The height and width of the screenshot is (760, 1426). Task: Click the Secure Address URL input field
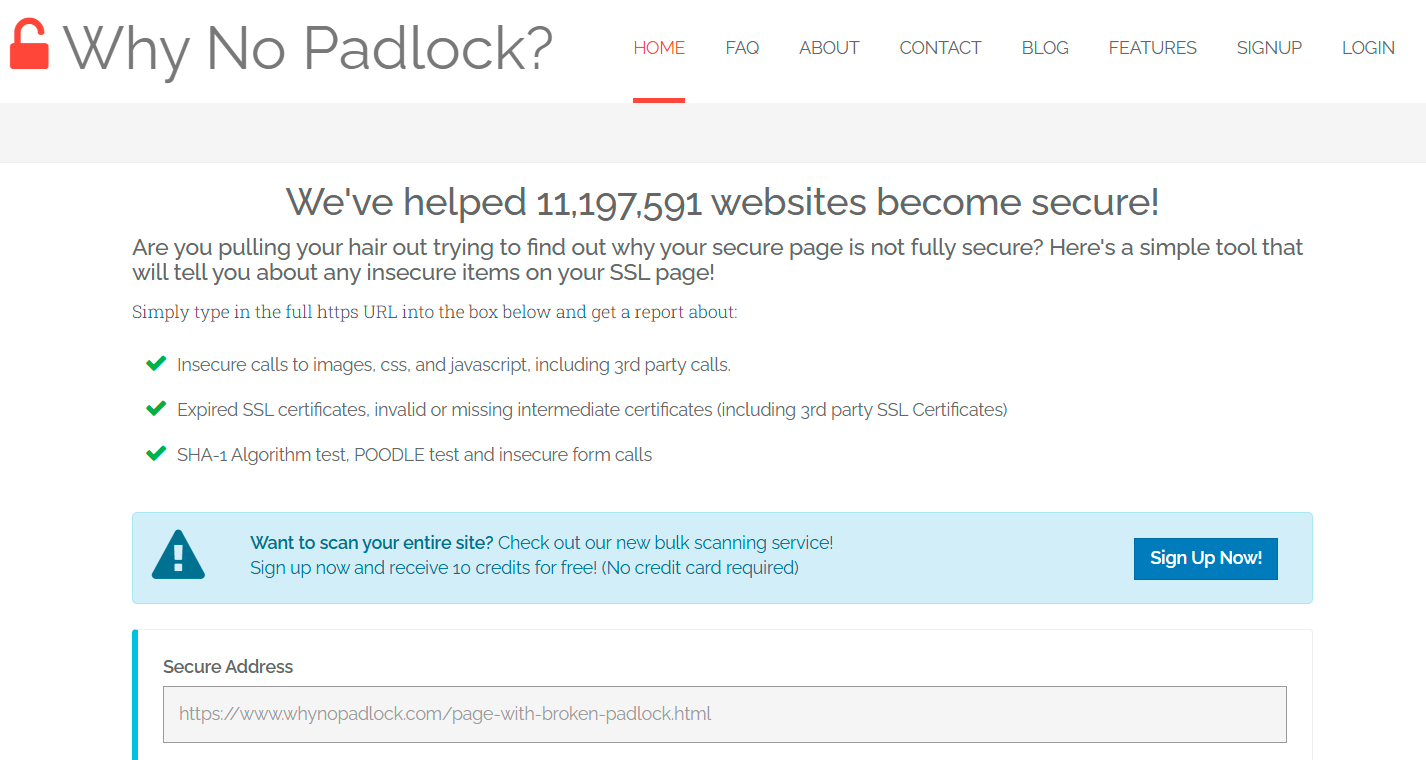[725, 714]
